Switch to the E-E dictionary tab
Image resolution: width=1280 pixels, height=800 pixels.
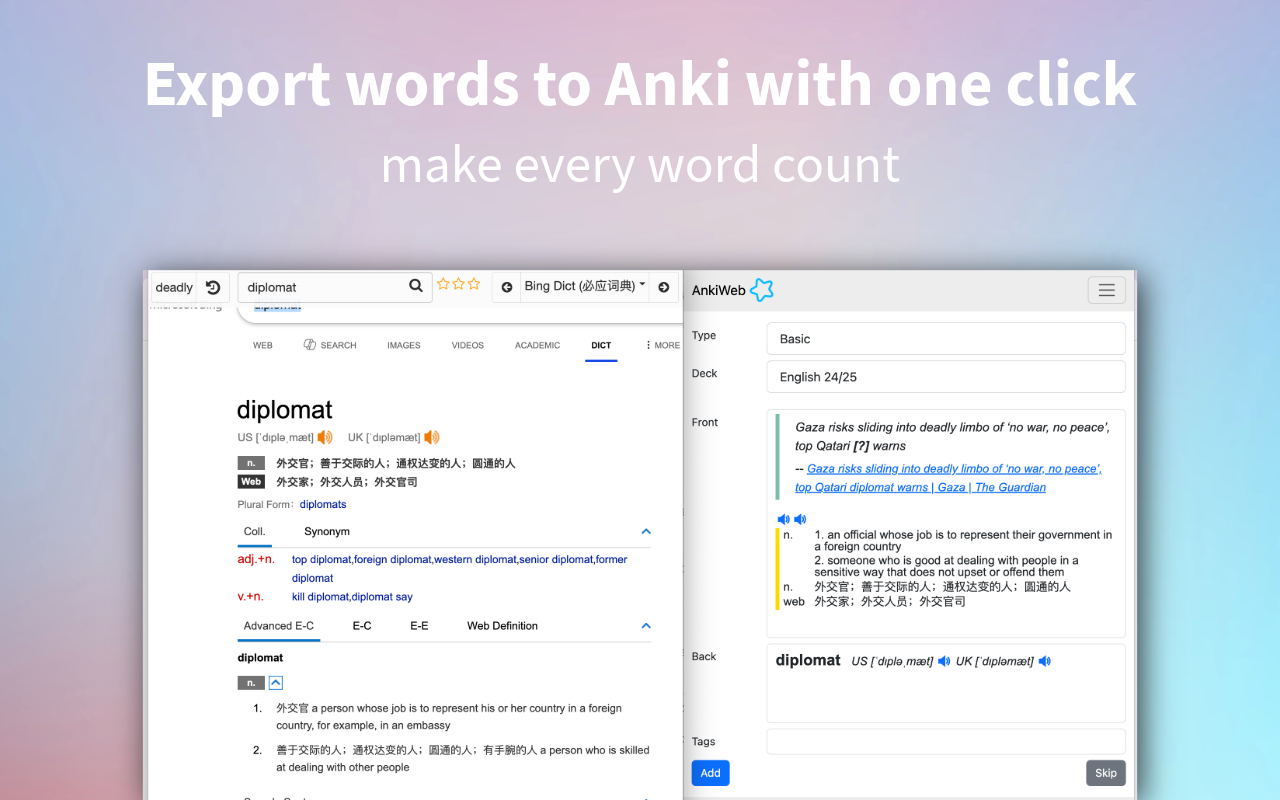click(x=418, y=625)
